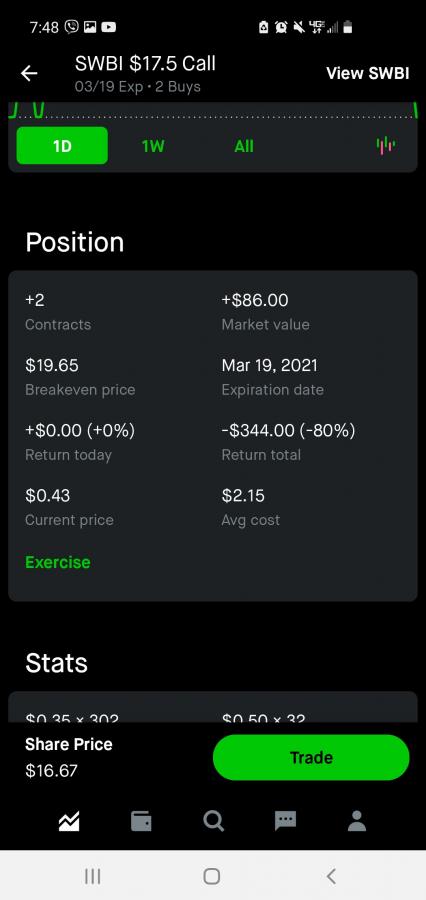Tap the Return total -$344.00 value
Screen dimensions: 426x900
point(288,430)
